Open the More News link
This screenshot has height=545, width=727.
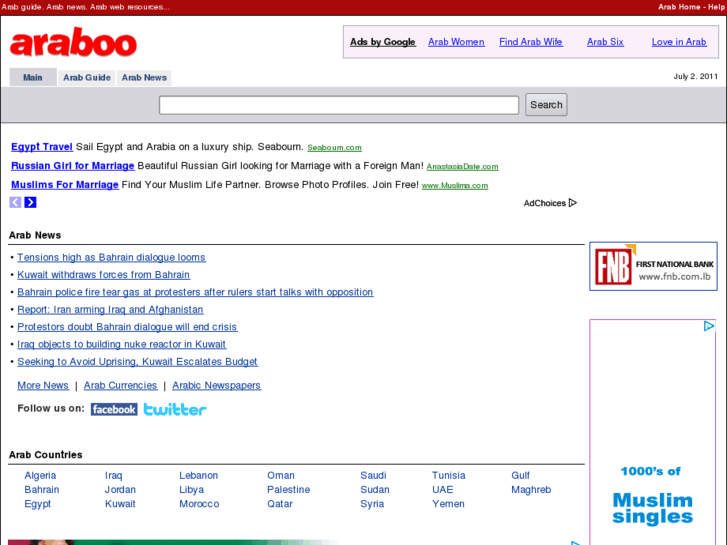pyautogui.click(x=43, y=385)
